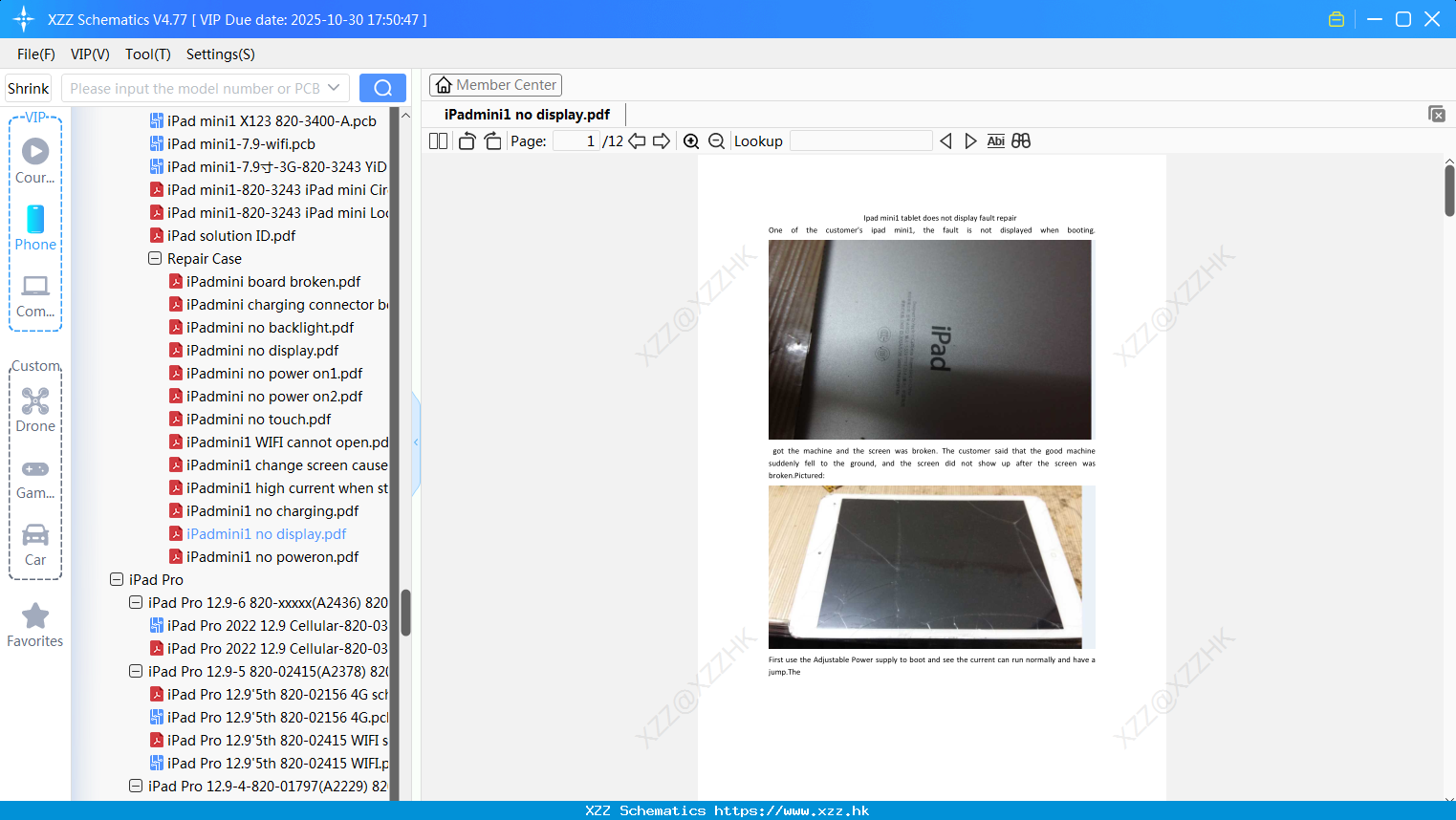Collapse iPad Pro 12.9-6 A2436 node
The image size is (1456, 820).
pyautogui.click(x=136, y=602)
